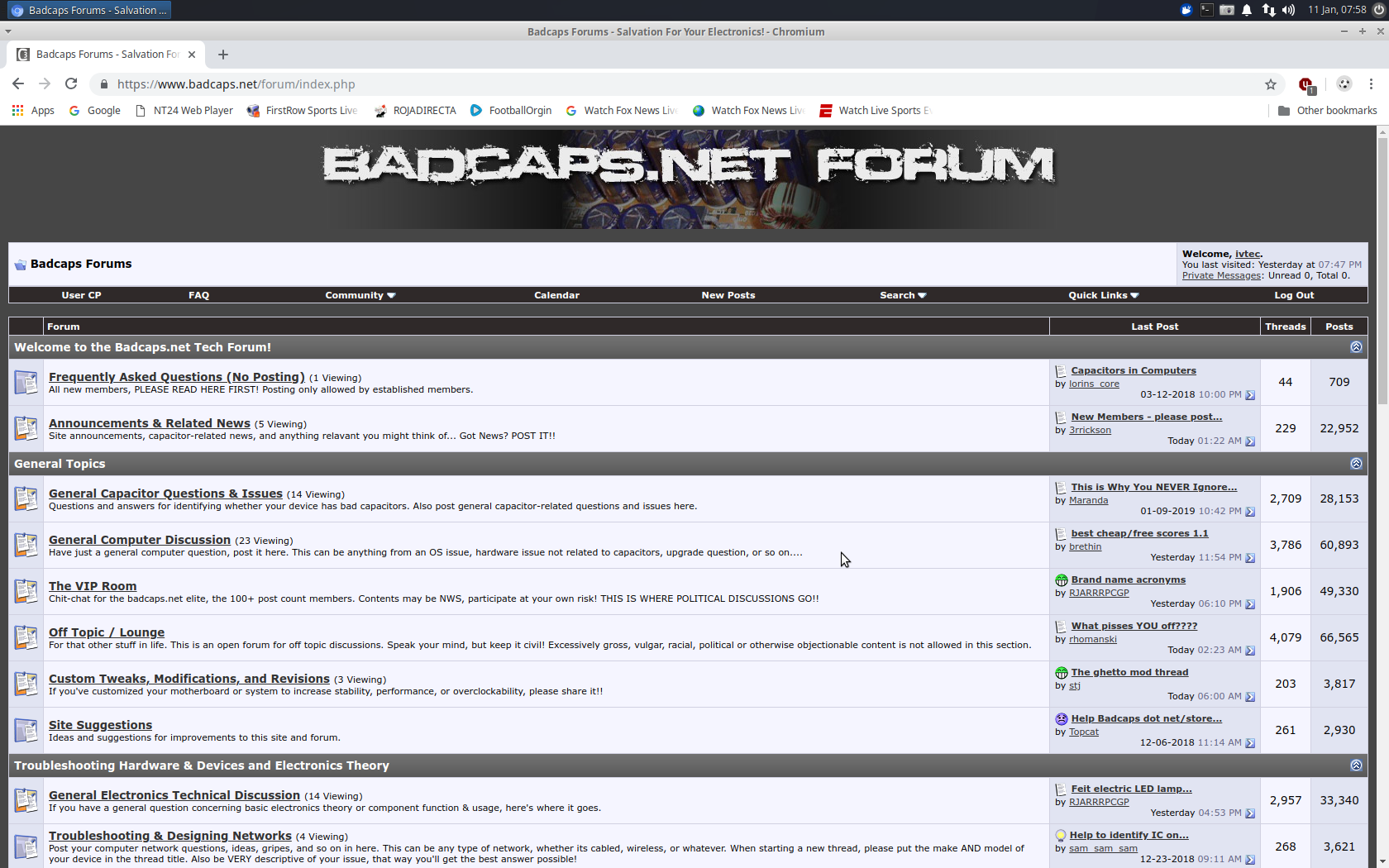Open the Search dropdown menu

click(x=903, y=295)
